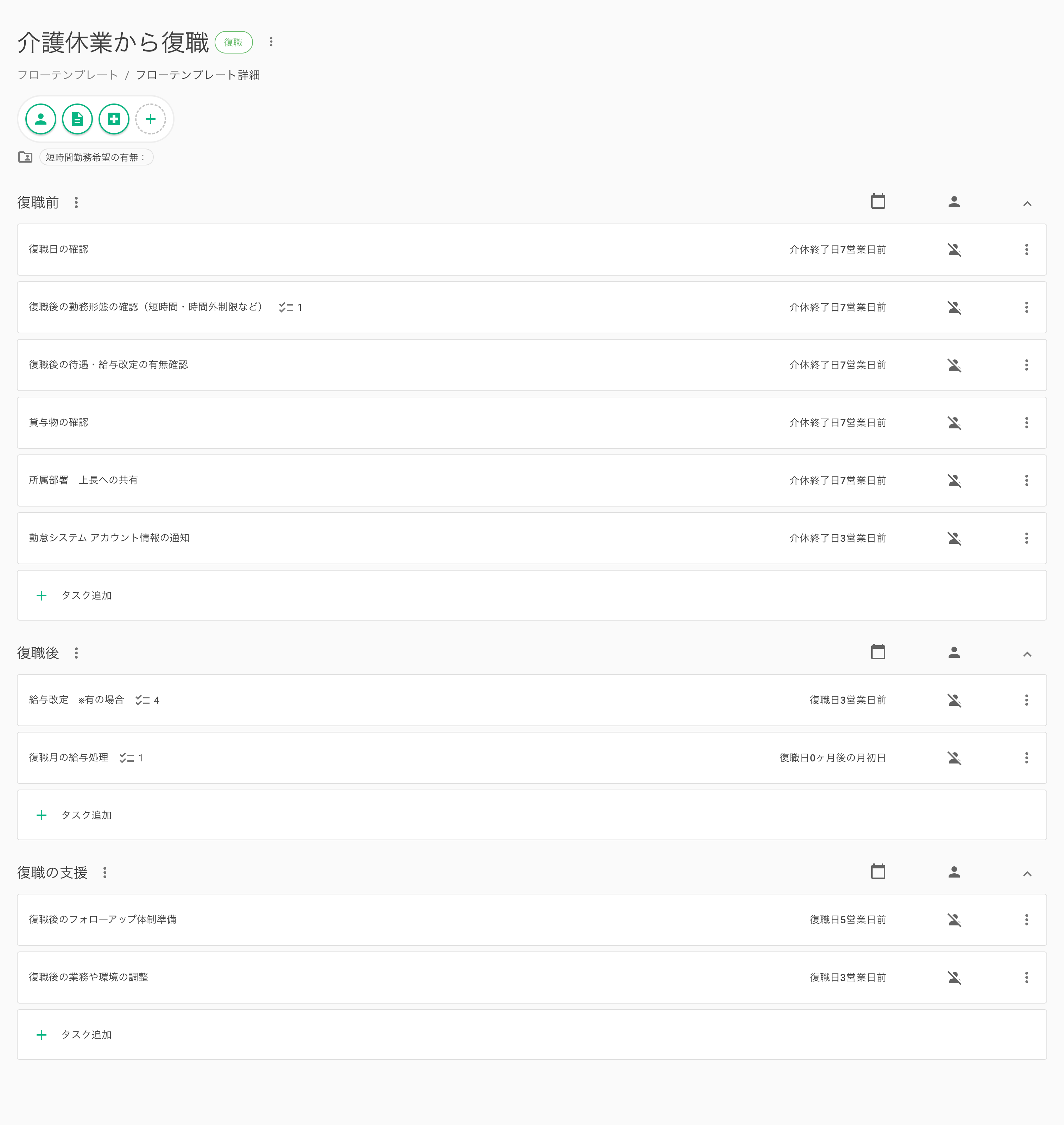The image size is (1064, 1125).
Task: Click the unassigned icon on 復職後のフォローアップ体制準備
Action: click(x=955, y=920)
